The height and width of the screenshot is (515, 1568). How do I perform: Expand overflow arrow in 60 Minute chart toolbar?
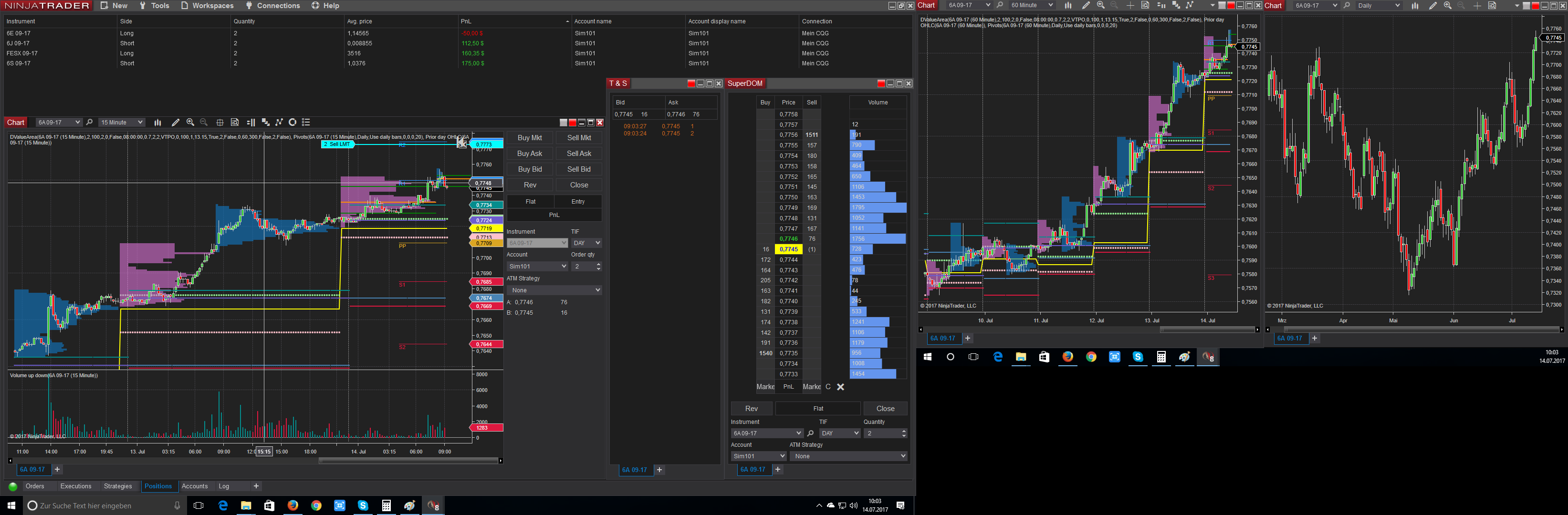[x=1212, y=5]
